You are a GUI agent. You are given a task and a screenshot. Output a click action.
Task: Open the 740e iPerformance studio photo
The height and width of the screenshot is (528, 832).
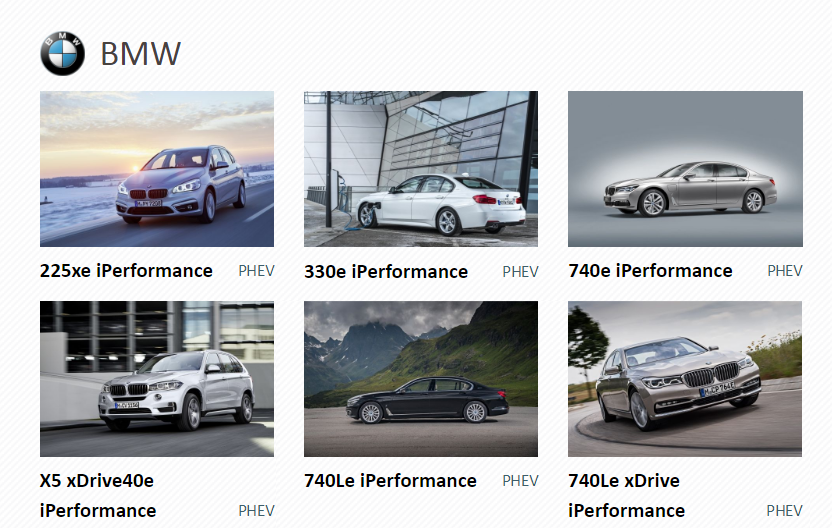click(x=685, y=169)
